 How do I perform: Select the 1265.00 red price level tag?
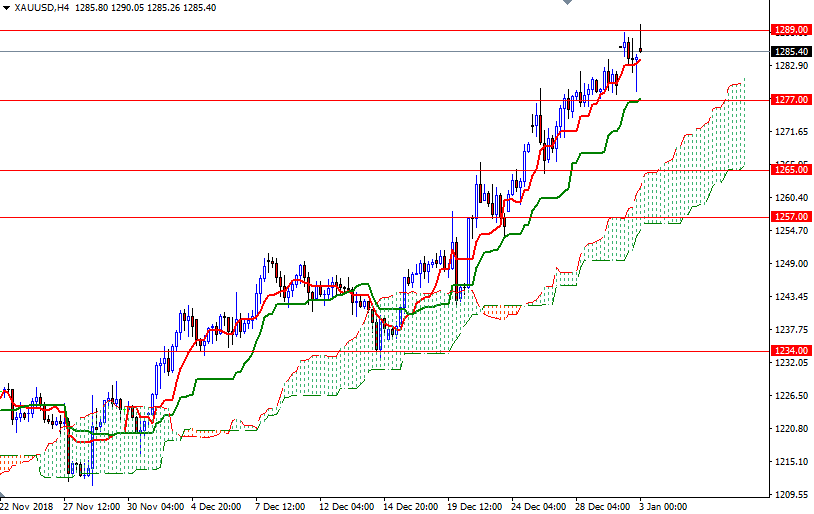791,170
